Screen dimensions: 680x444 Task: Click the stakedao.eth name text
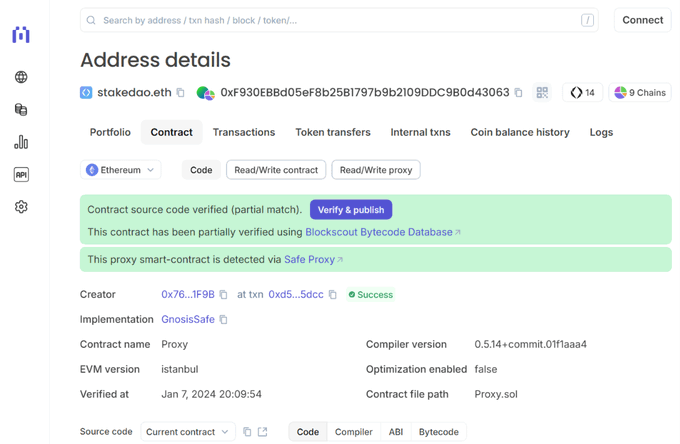134,93
